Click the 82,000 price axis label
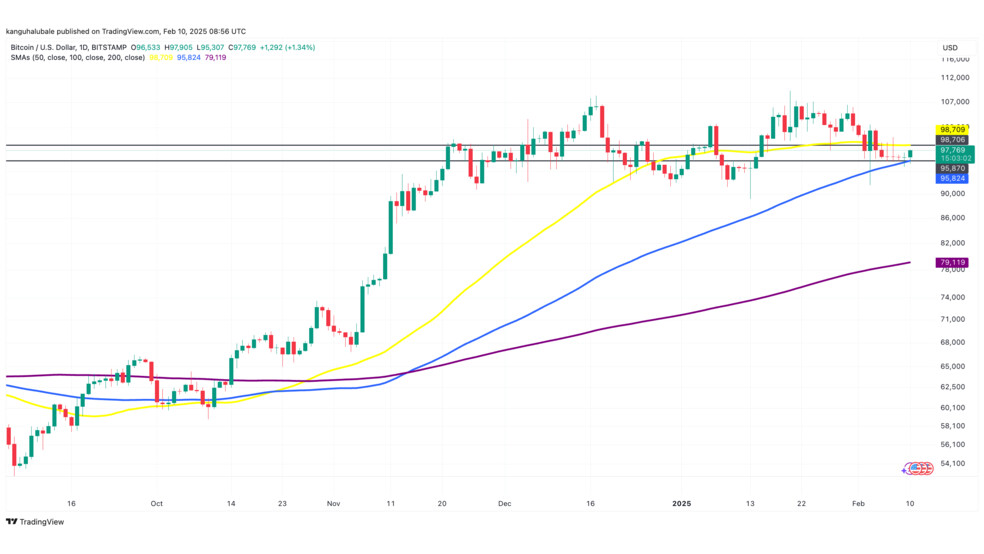The image size is (984, 554). point(953,243)
